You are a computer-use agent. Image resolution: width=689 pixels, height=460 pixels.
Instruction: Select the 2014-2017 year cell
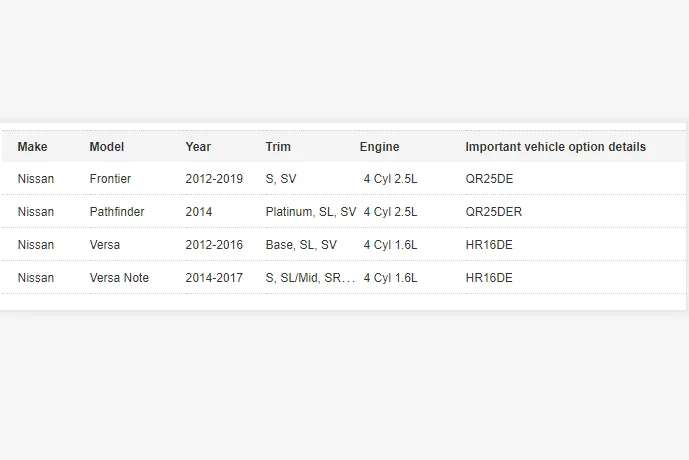tap(214, 278)
